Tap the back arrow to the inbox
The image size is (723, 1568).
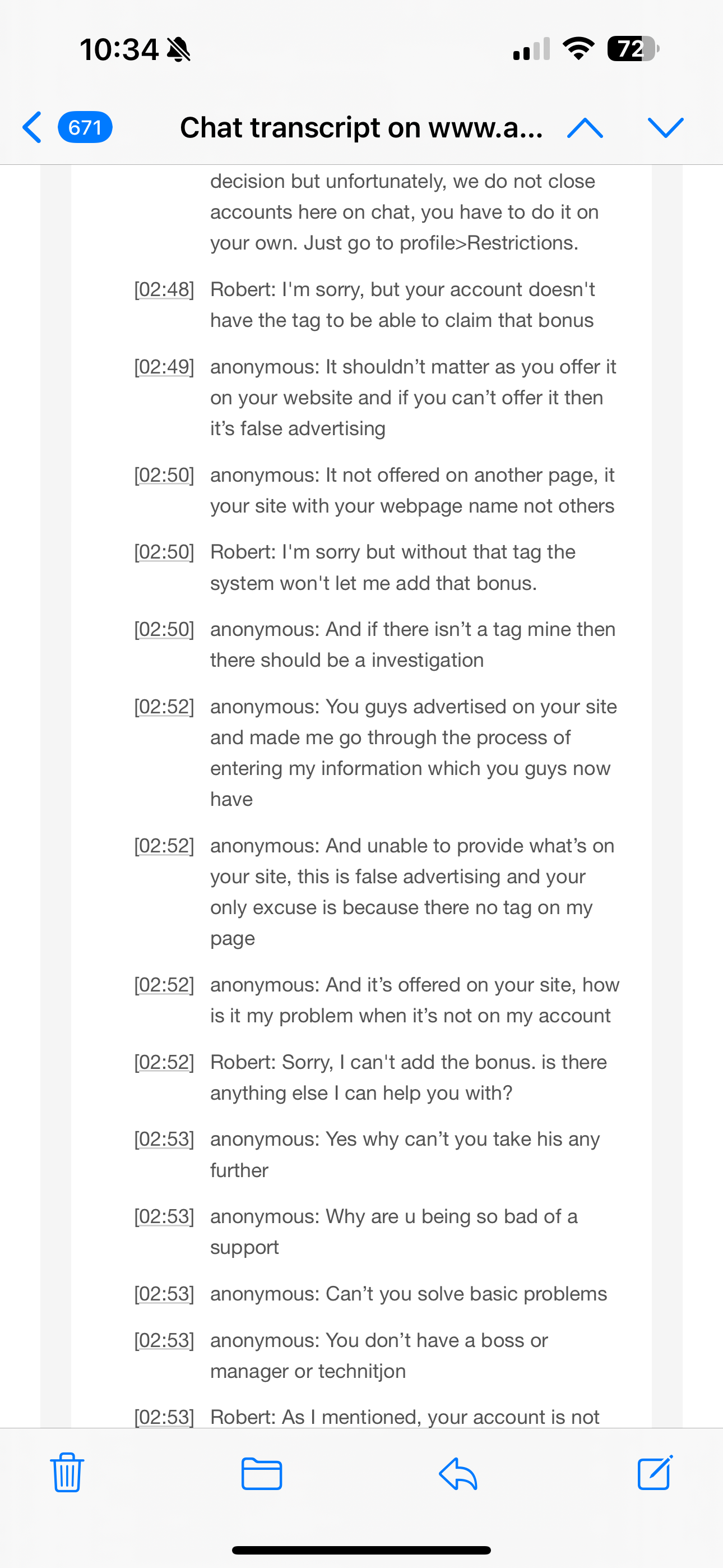(x=33, y=127)
